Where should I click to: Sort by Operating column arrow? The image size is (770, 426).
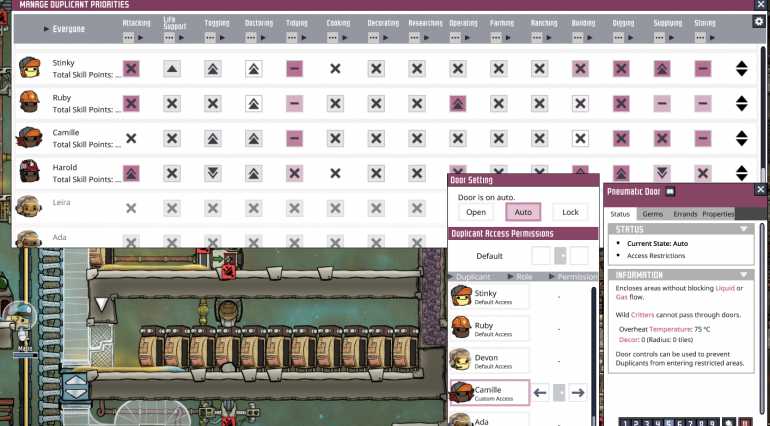pos(467,38)
